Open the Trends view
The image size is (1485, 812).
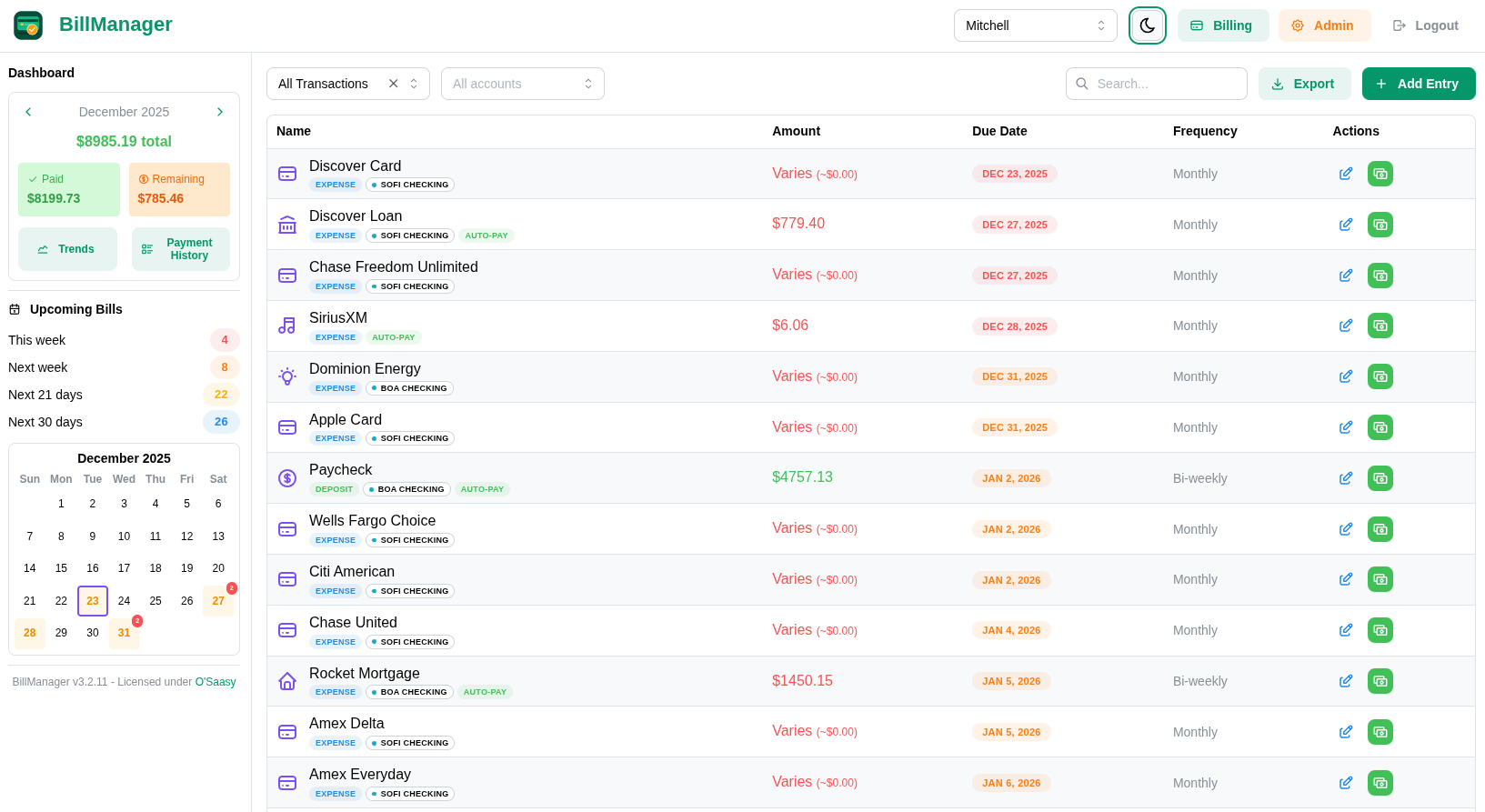point(67,249)
